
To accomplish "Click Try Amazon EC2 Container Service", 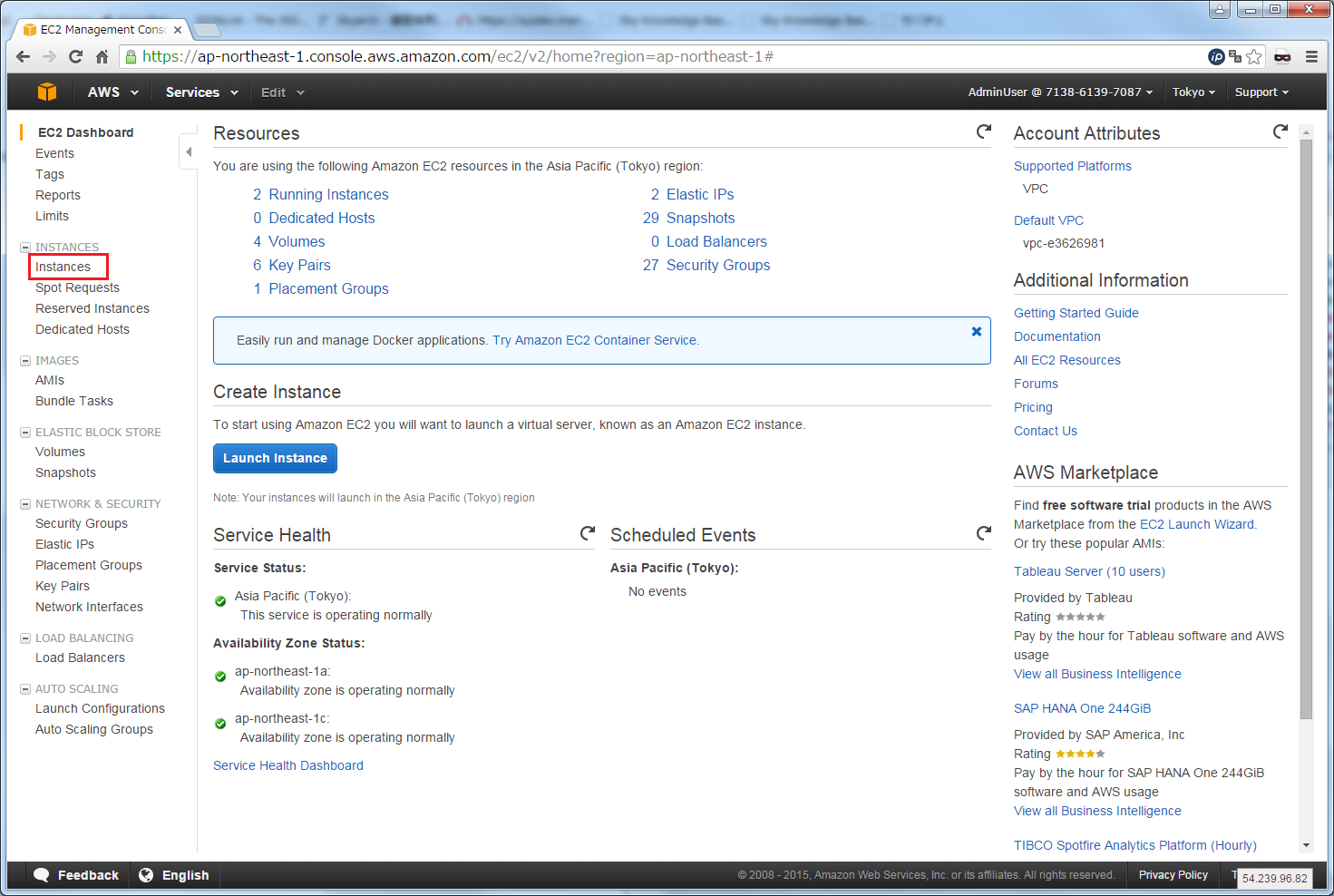I will [596, 340].
